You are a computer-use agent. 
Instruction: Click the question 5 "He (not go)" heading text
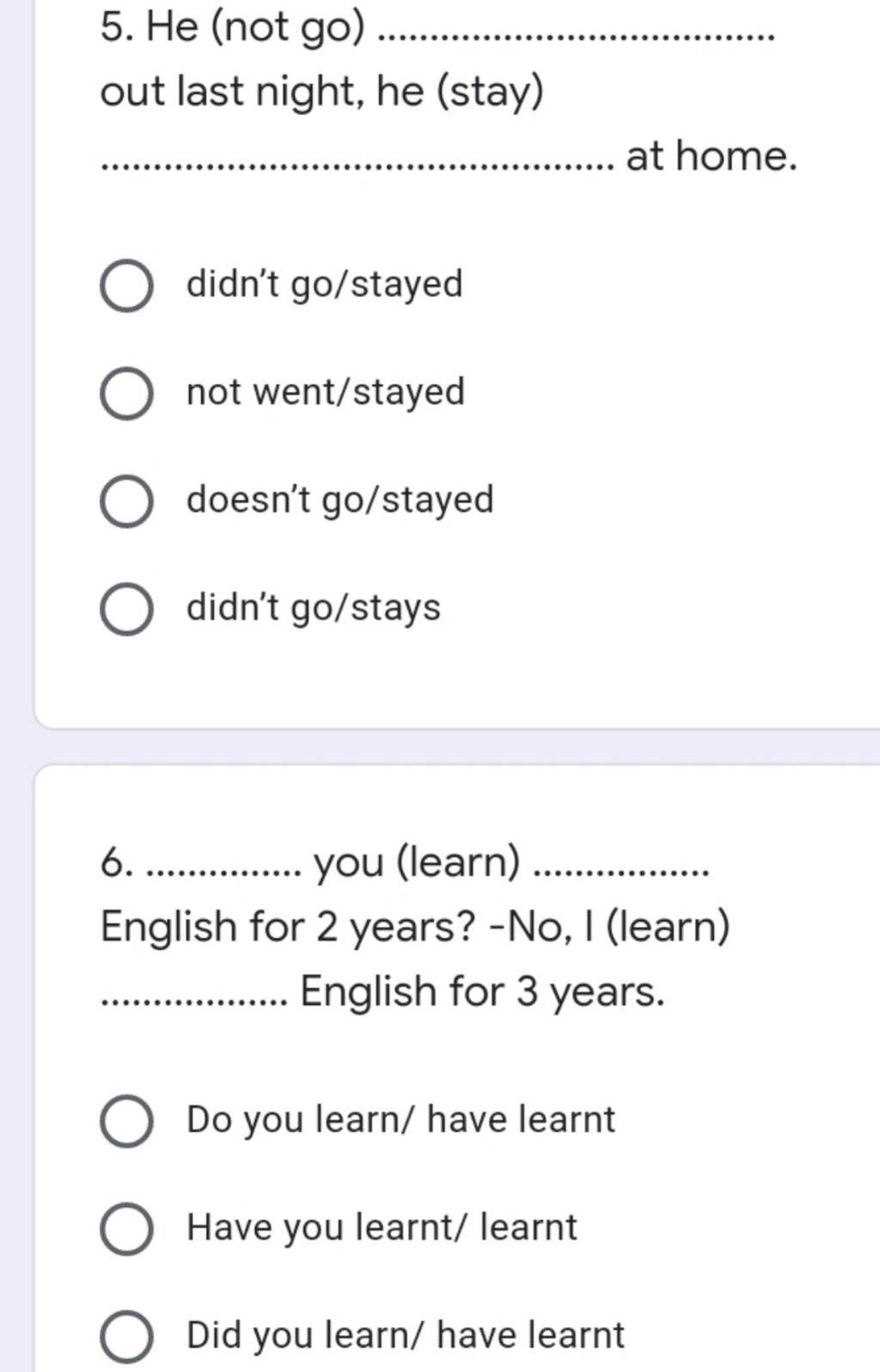coord(233,28)
